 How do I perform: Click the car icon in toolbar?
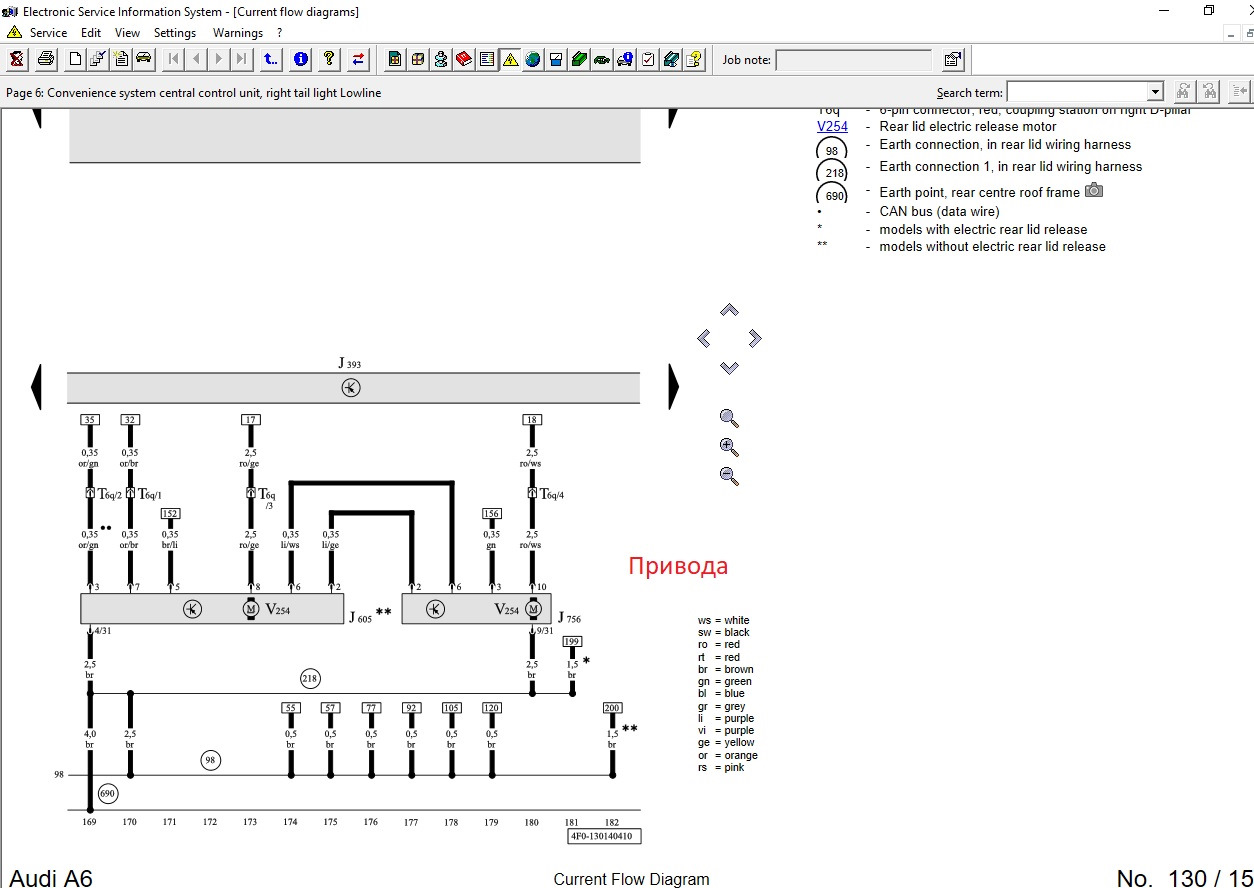pyautogui.click(x=144, y=59)
